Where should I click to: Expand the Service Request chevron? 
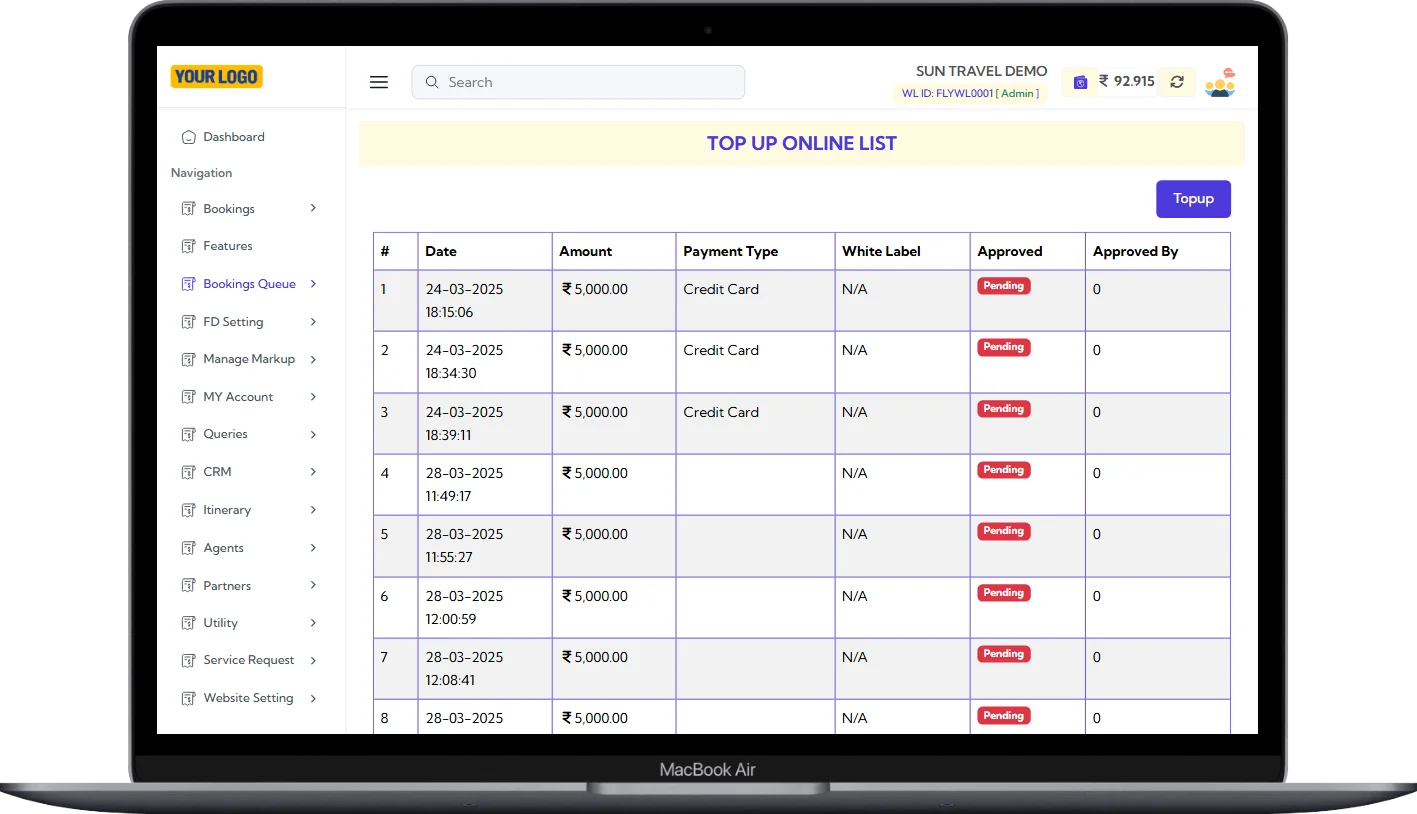[x=313, y=660]
